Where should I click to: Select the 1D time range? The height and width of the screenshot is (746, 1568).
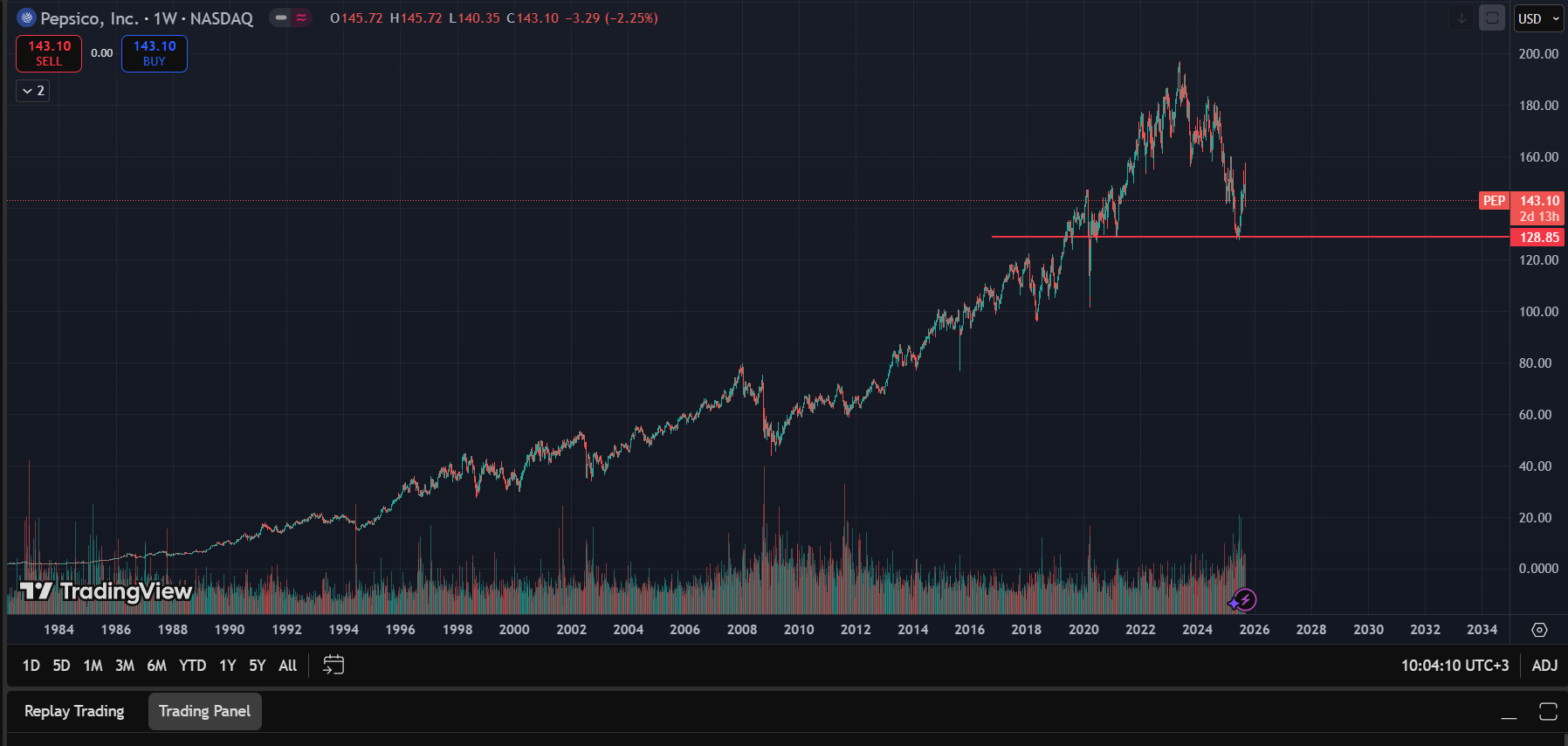click(x=31, y=666)
